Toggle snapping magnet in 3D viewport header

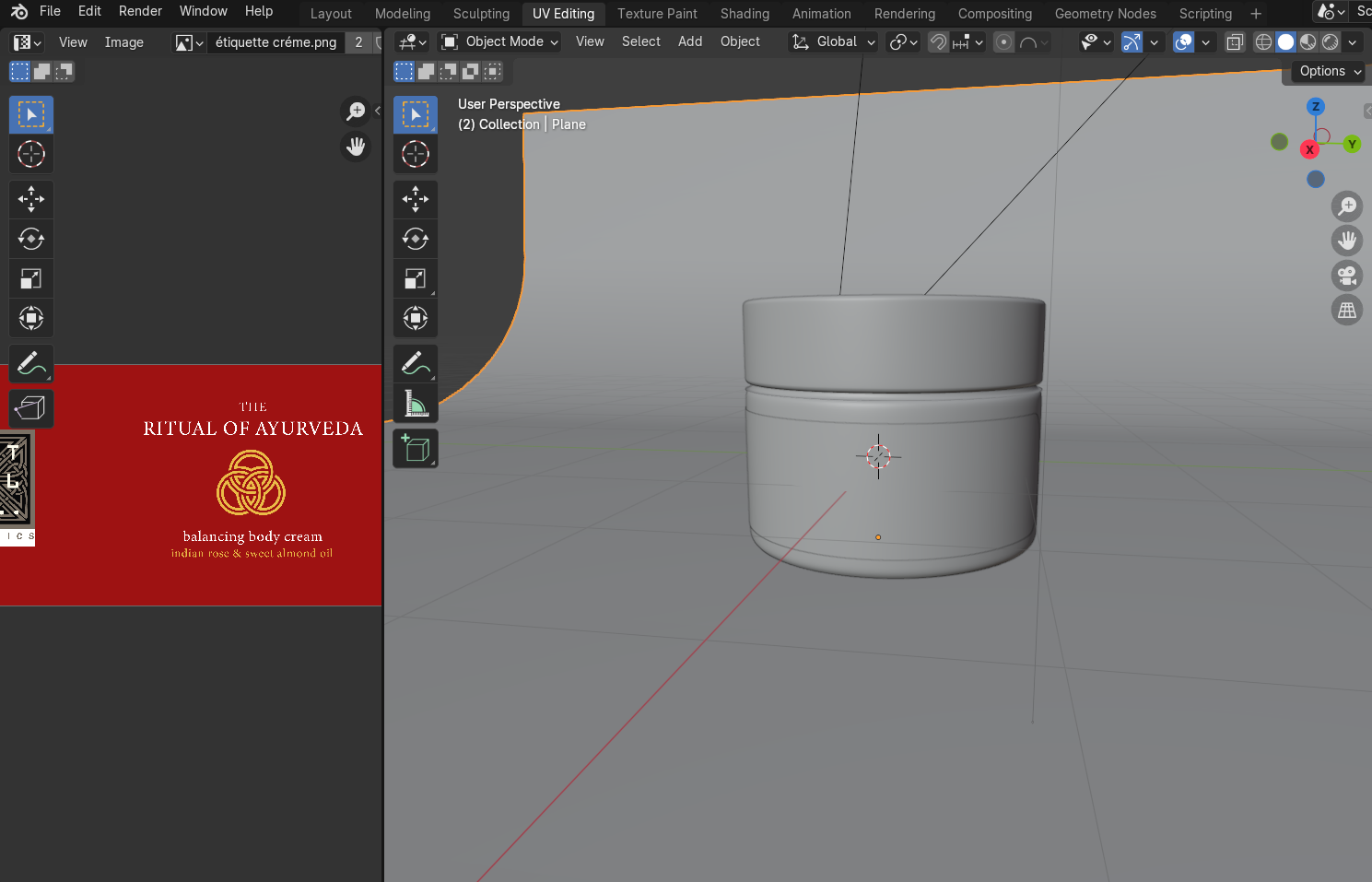(938, 41)
